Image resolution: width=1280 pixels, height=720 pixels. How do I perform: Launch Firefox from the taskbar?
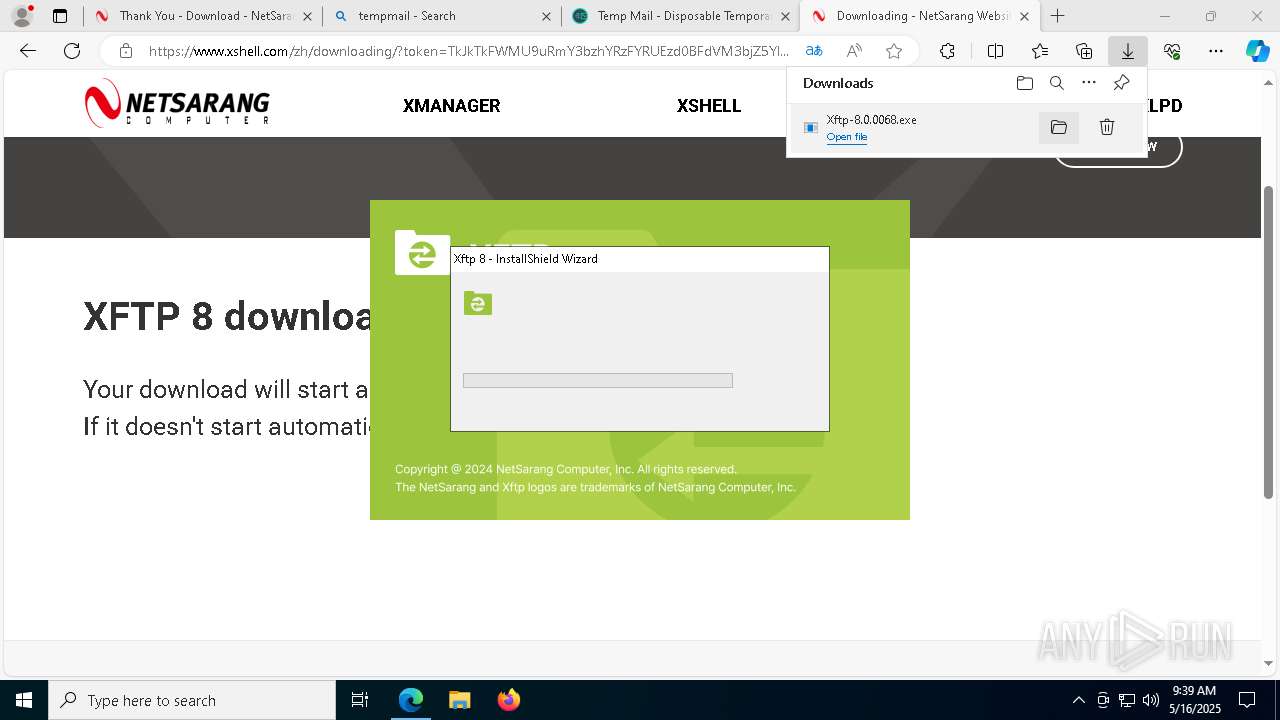point(508,700)
